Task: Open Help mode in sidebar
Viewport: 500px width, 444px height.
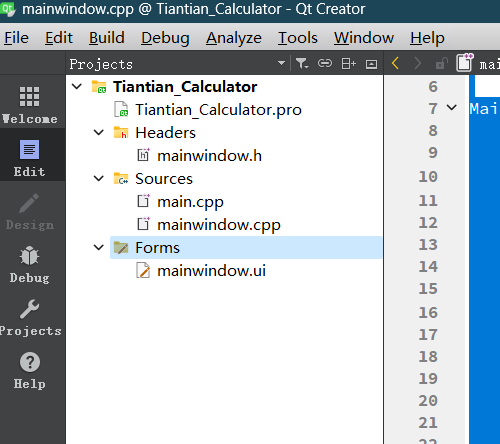Action: coord(30,370)
